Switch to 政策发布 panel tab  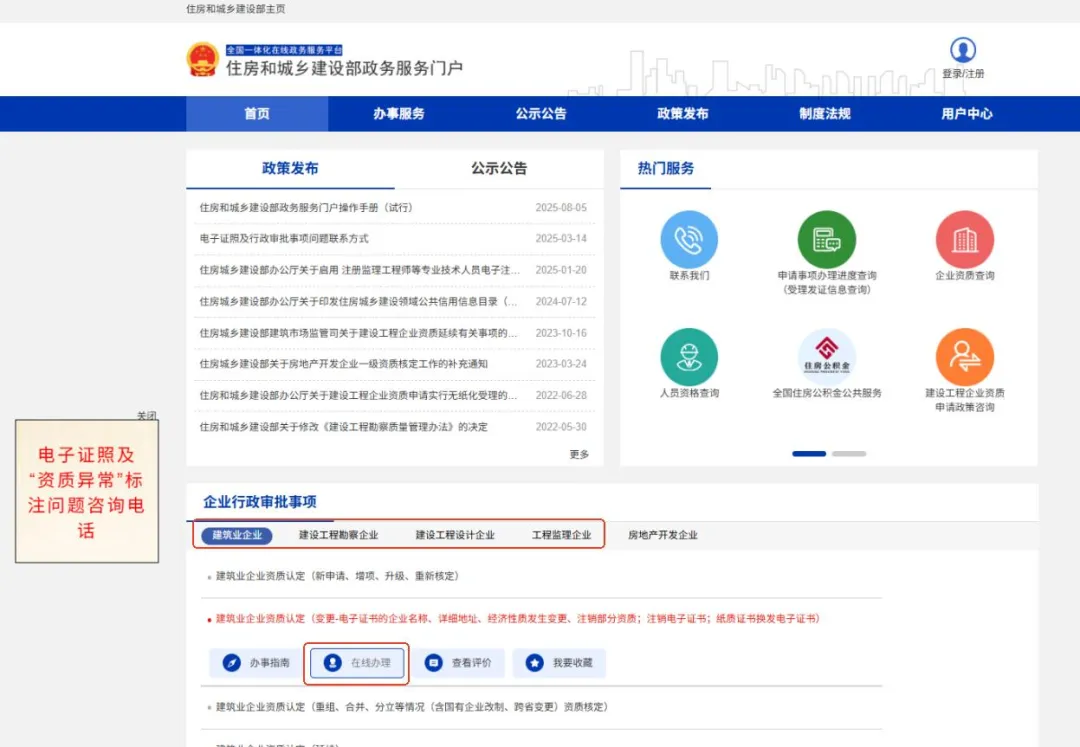[290, 168]
